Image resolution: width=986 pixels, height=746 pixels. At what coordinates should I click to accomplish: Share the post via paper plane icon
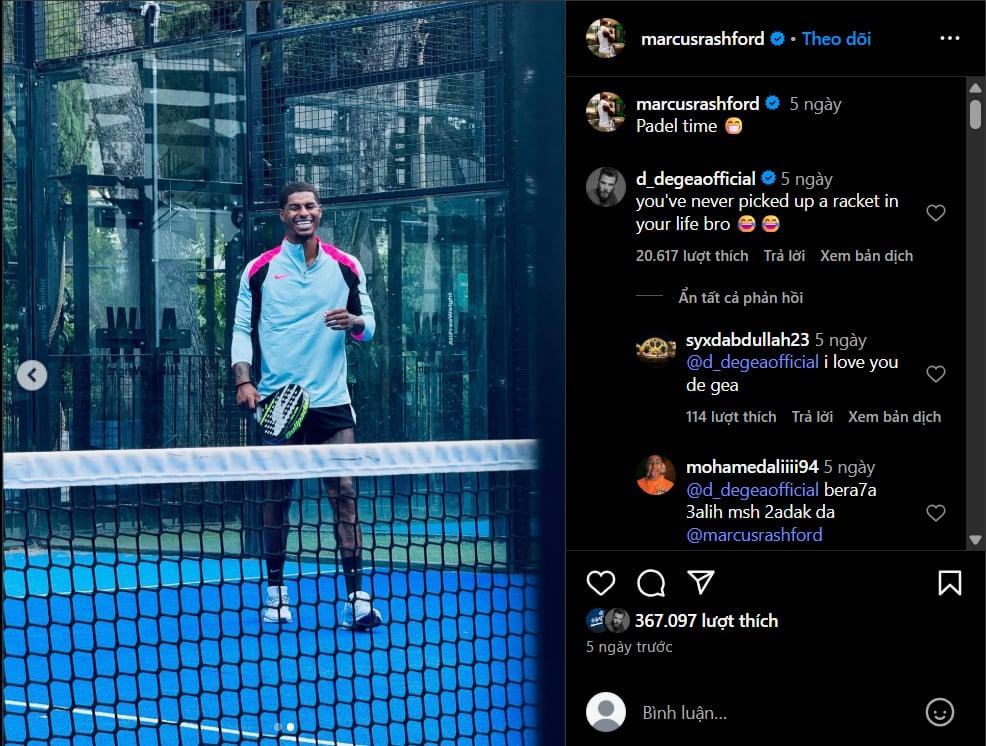(701, 582)
